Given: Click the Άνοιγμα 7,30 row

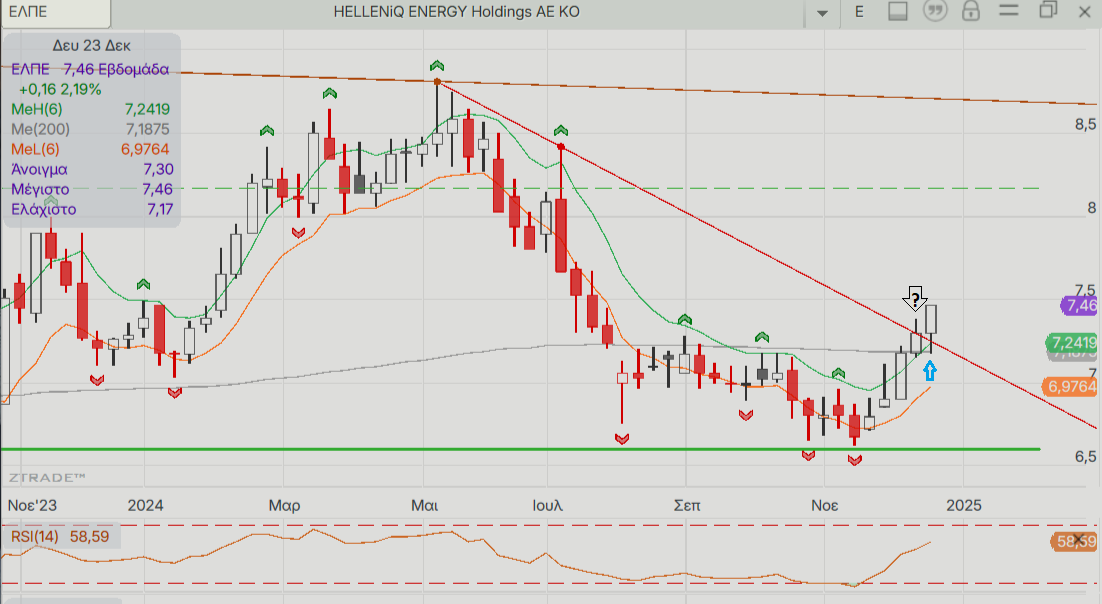Looking at the screenshot, I should click(x=91, y=169).
